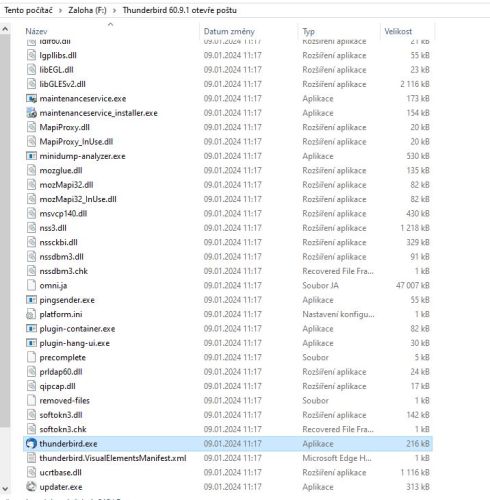Click the Nastavení konfigu... type cell
The height and width of the screenshot is (500, 490).
338,314
